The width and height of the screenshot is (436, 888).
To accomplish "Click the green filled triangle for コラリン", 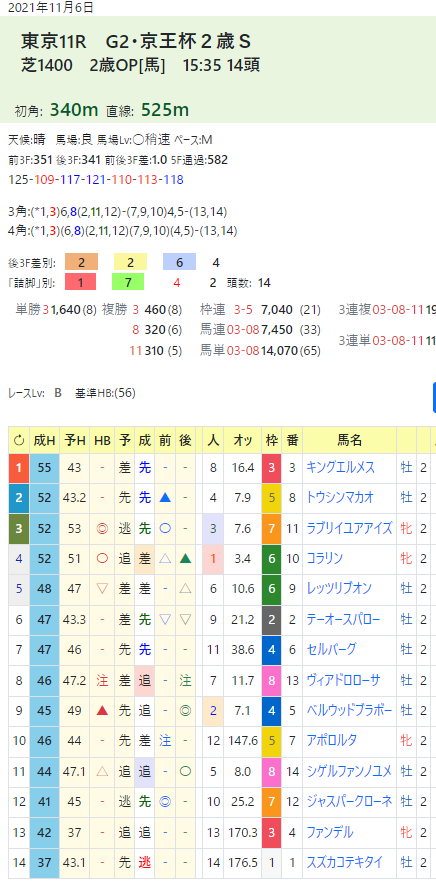I will click(185, 559).
